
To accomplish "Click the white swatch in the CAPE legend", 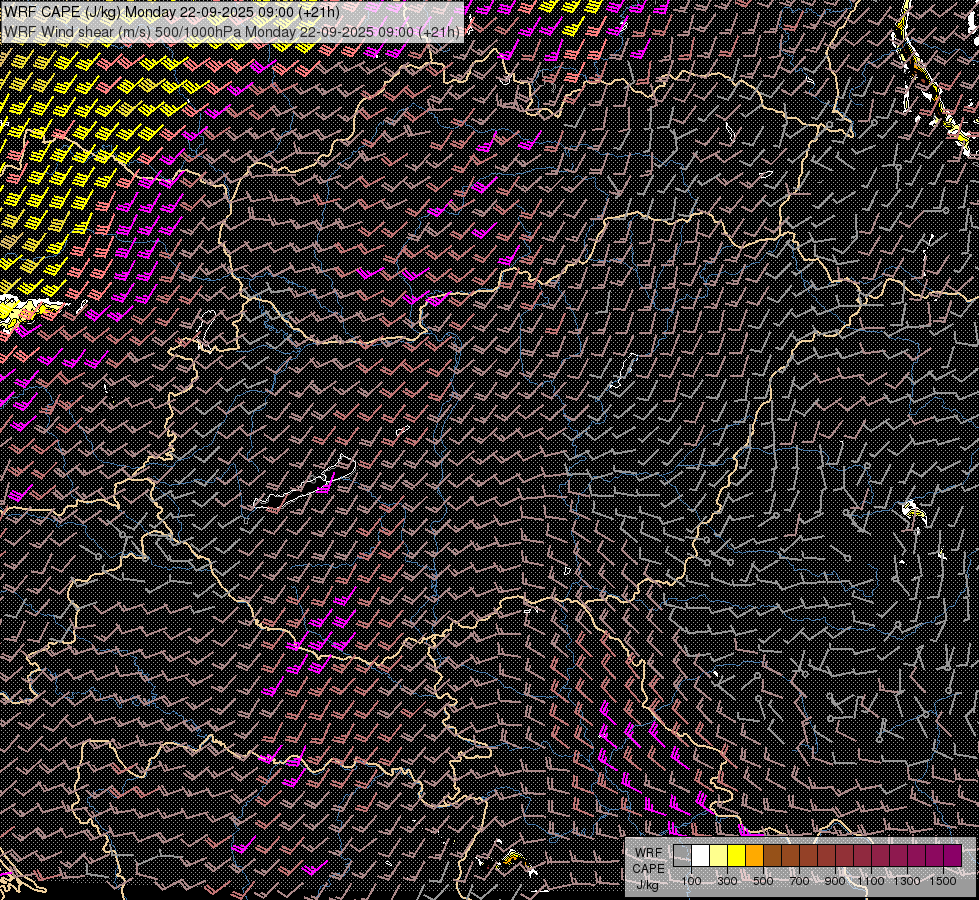I will [x=701, y=855].
